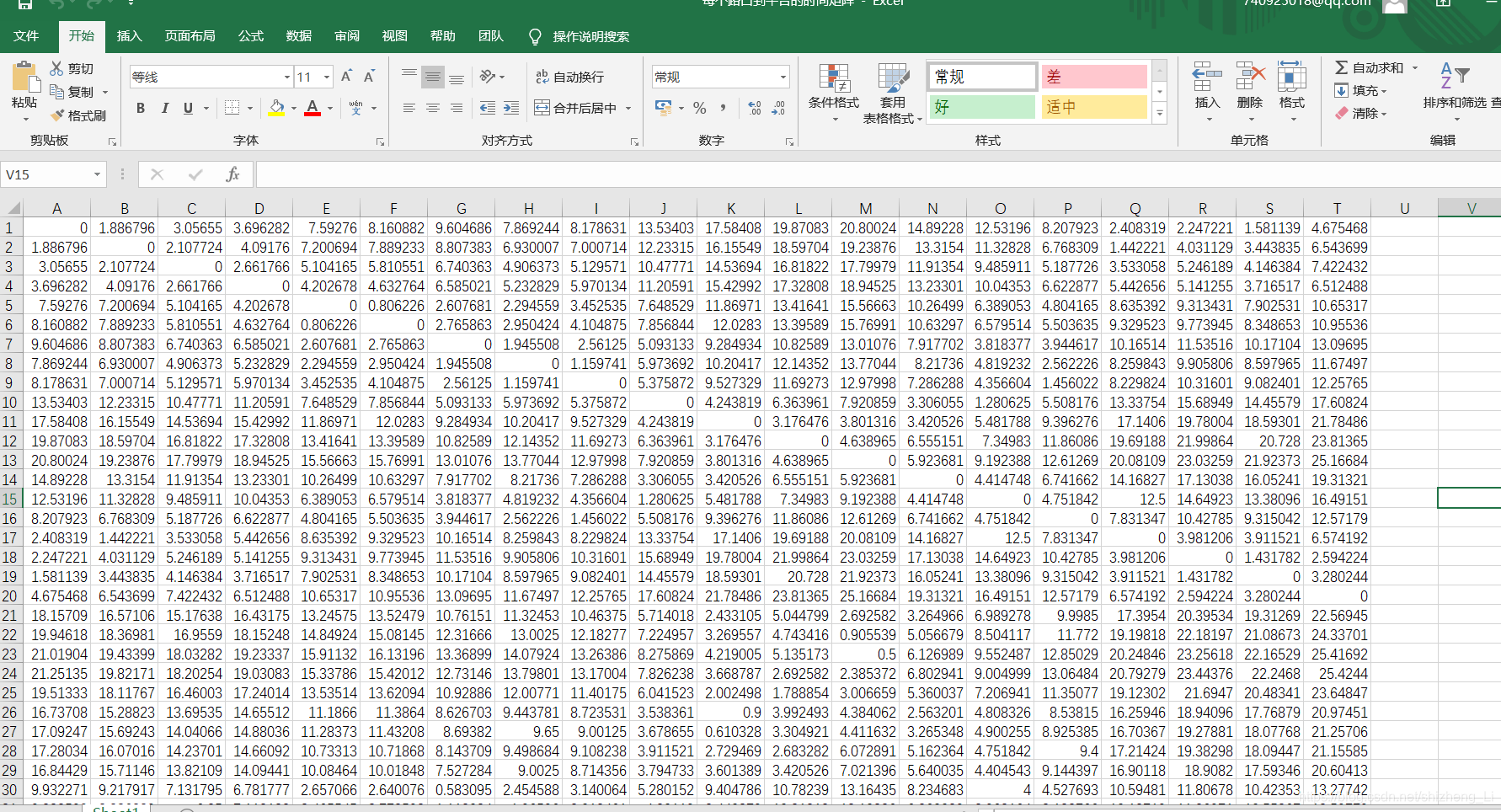The height and width of the screenshot is (812, 1501).
Task: Click the Insert cells icon
Action: tap(1207, 77)
